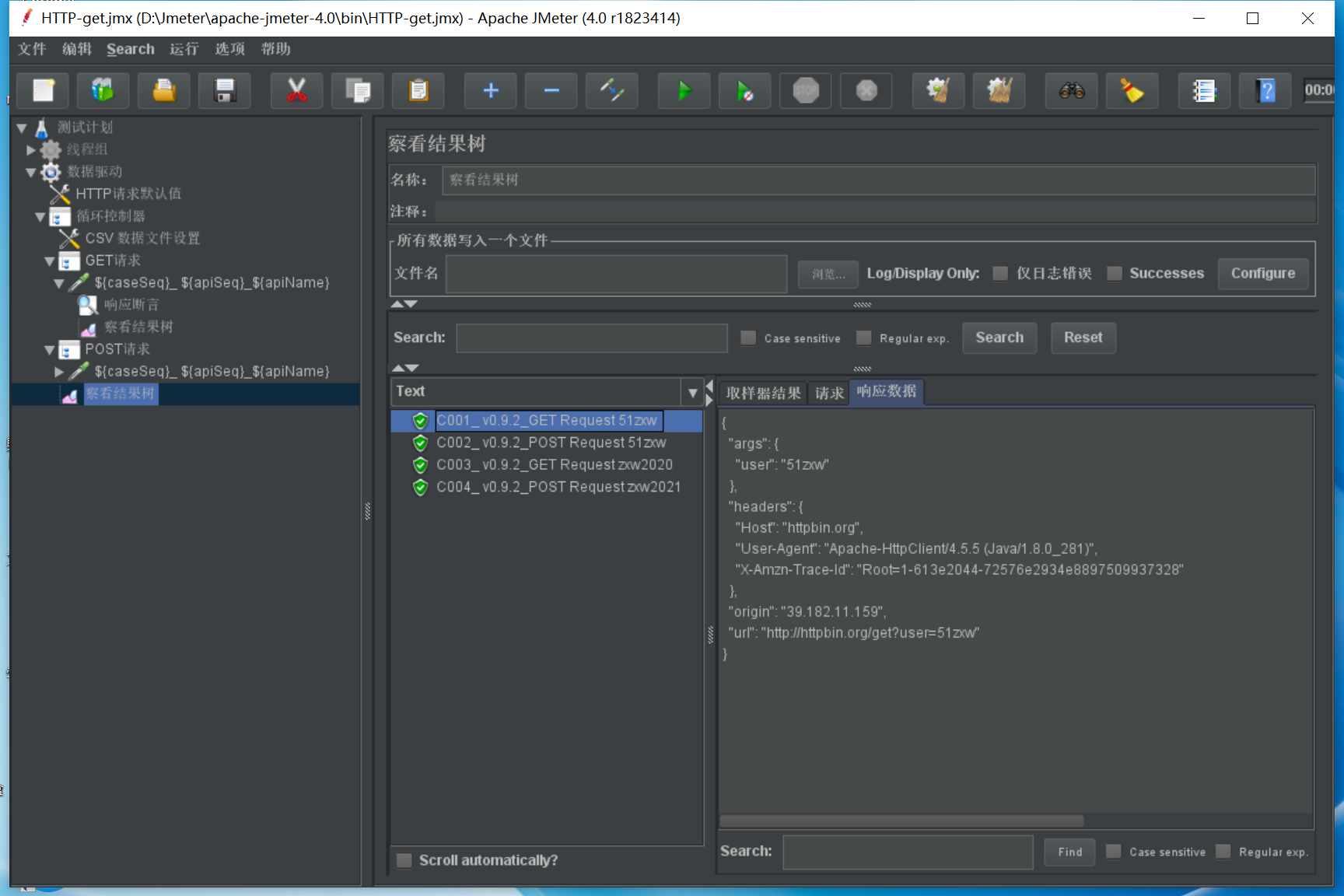
Task: Click the 文件名 input field
Action: [616, 274]
